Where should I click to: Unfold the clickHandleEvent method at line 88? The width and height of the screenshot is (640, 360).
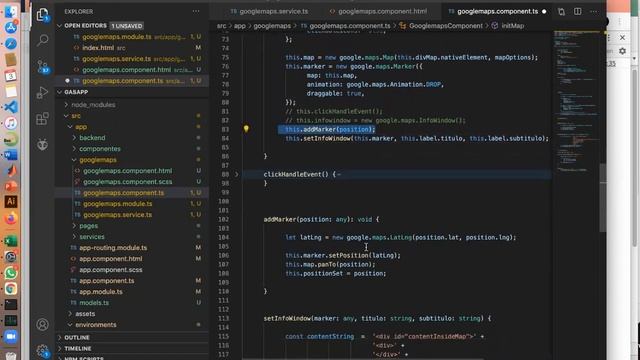[x=236, y=174]
